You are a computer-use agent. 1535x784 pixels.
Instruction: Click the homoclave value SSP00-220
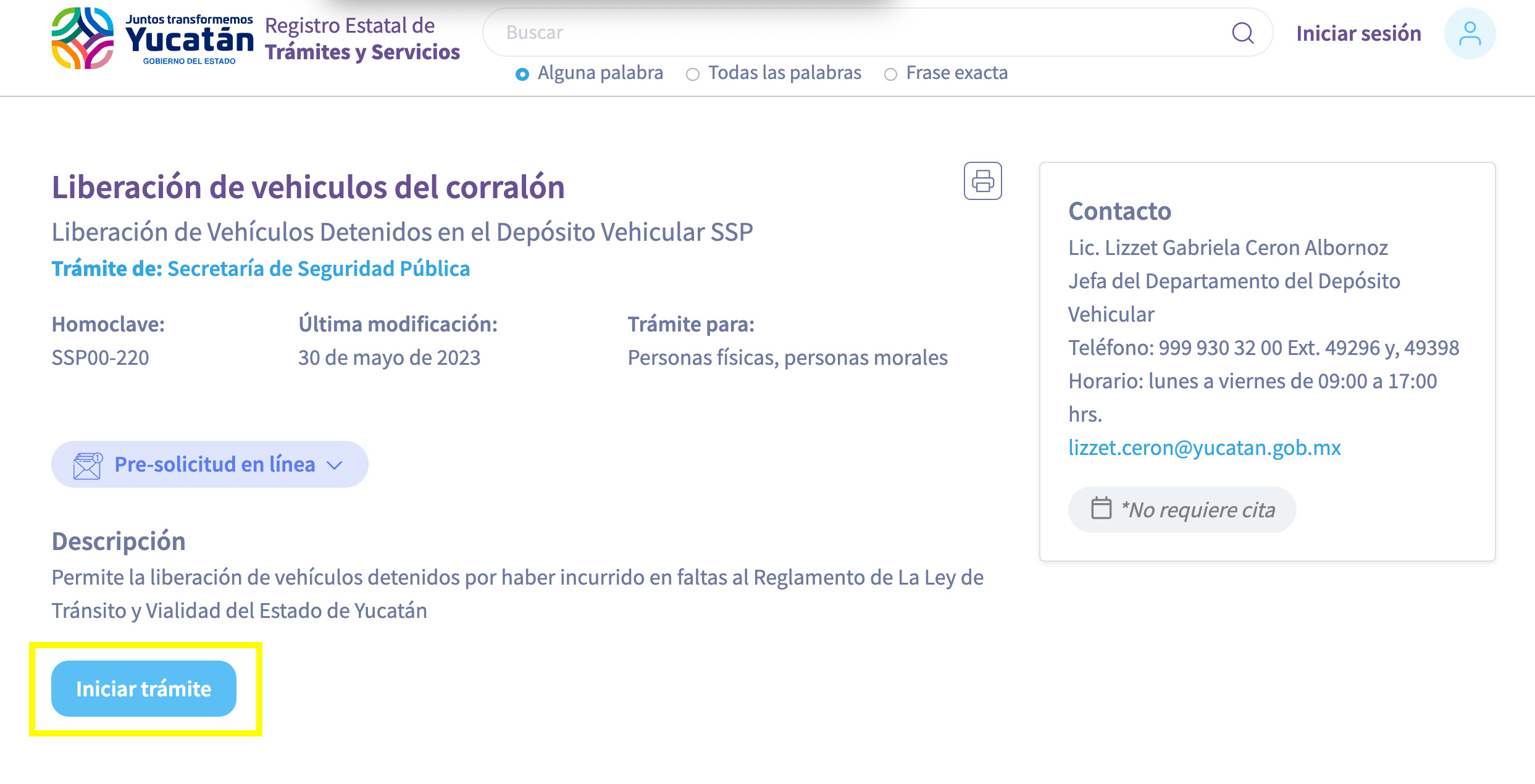100,357
